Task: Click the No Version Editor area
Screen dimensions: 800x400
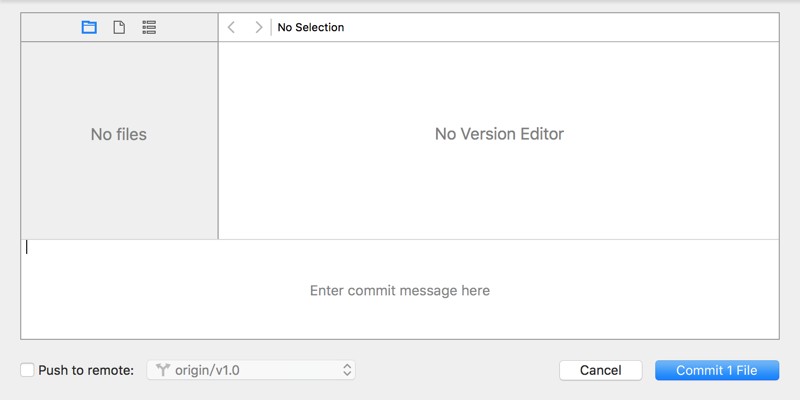Action: (499, 134)
